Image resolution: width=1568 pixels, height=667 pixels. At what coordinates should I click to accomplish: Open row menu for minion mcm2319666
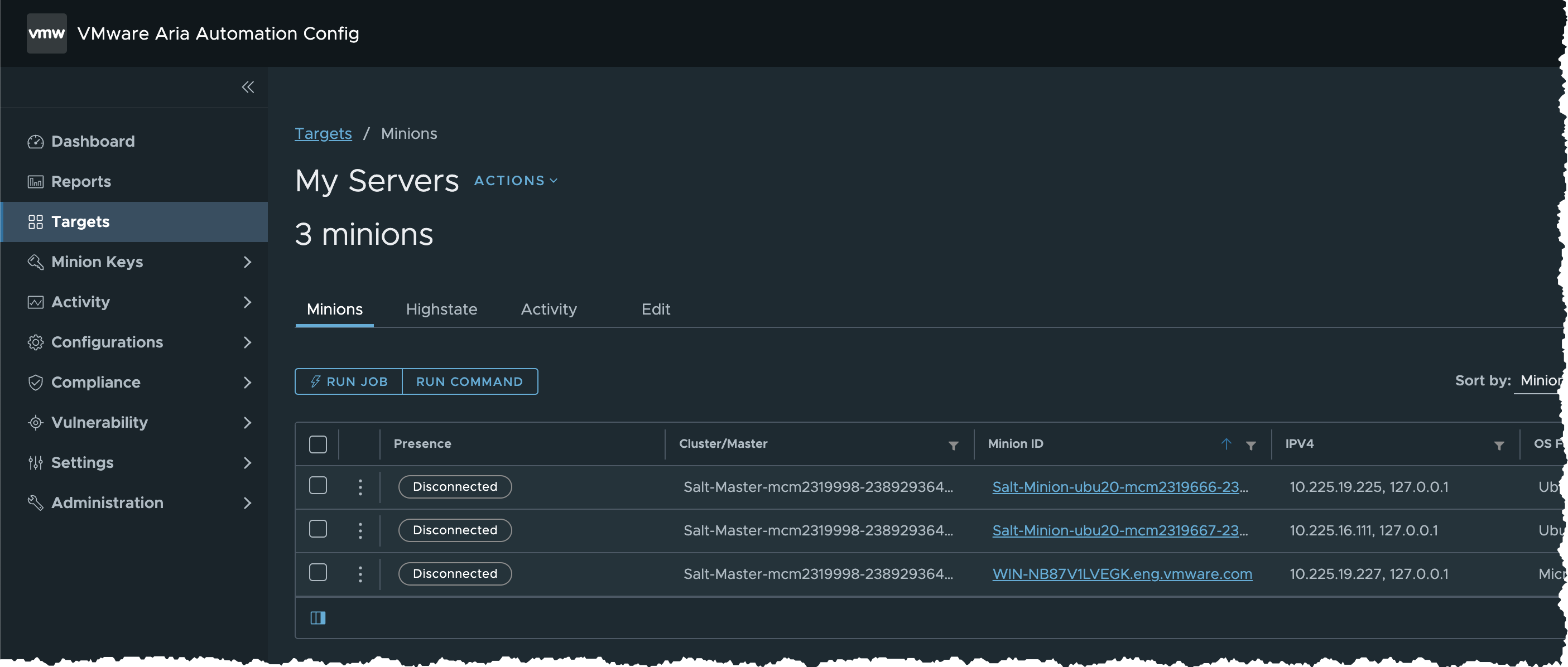tap(360, 487)
